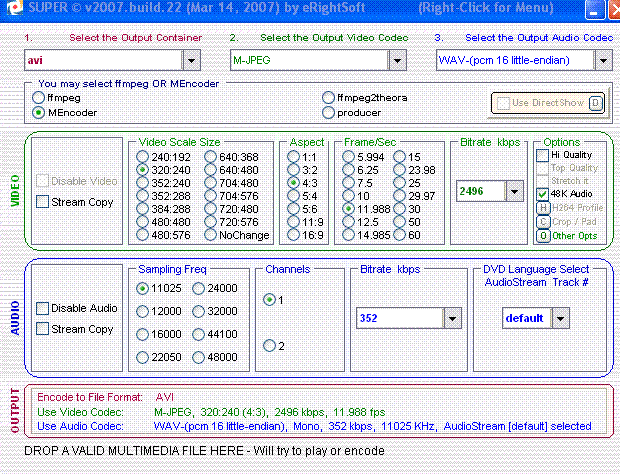Pick 60 frames per second
620x474 pixels.
pyautogui.click(x=400, y=235)
